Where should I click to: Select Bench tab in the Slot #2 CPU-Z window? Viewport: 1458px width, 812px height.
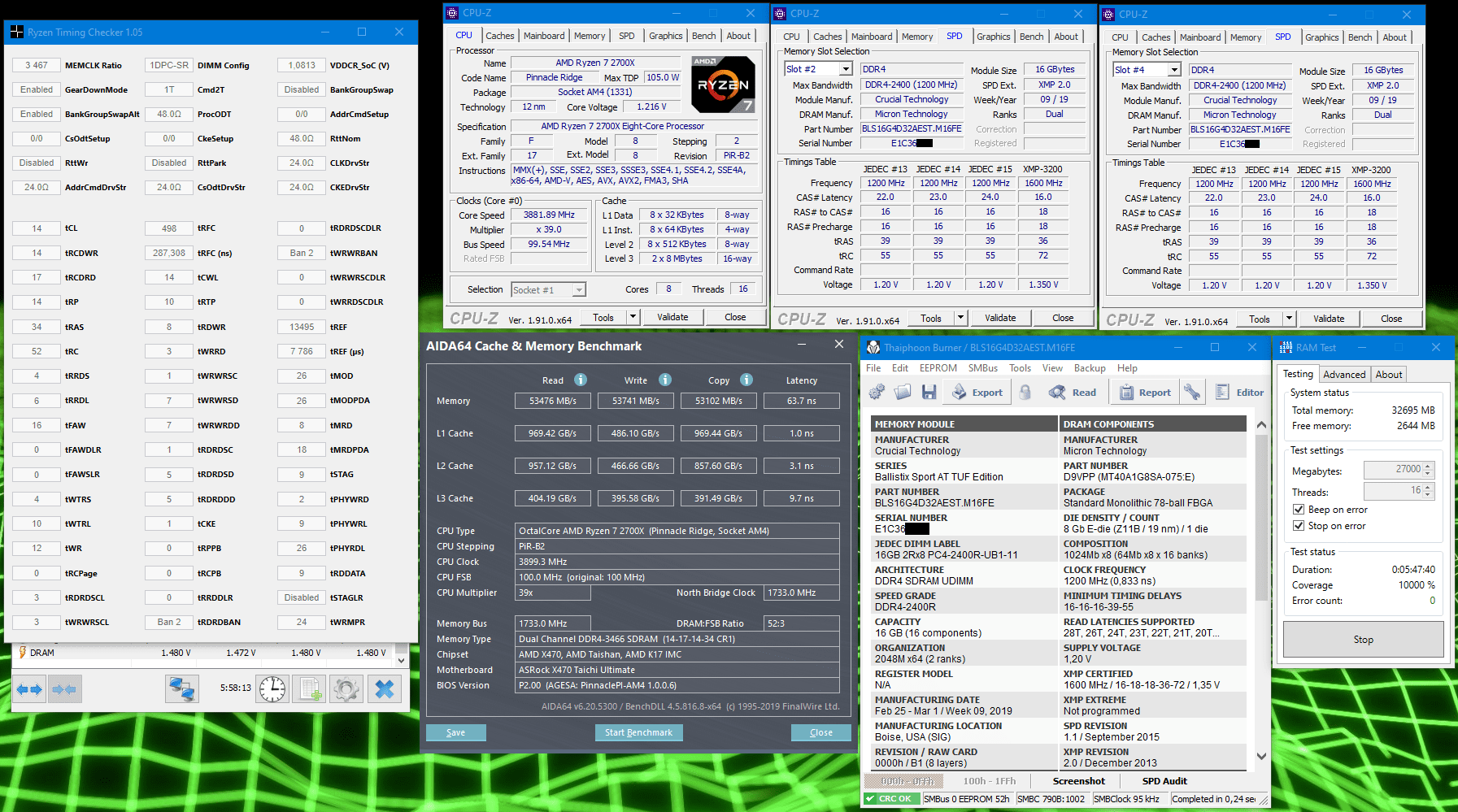(x=1031, y=37)
